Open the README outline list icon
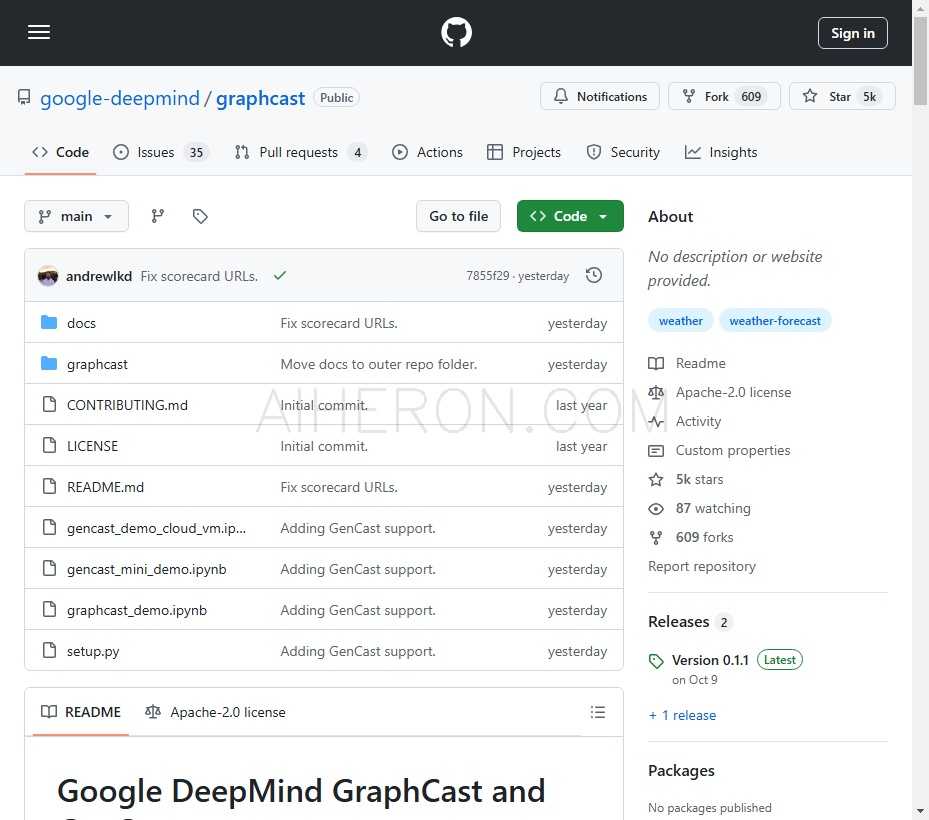Viewport: 929px width, 820px height. tap(598, 712)
